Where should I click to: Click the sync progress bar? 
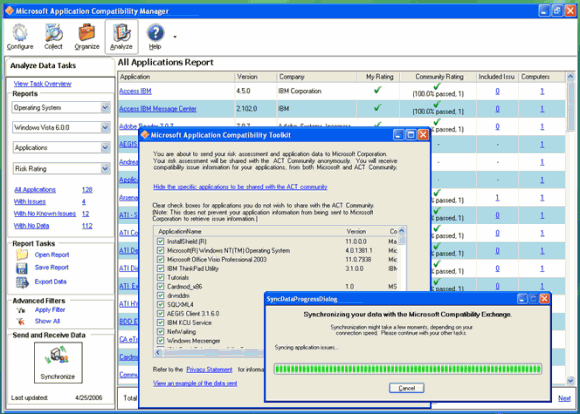point(408,369)
